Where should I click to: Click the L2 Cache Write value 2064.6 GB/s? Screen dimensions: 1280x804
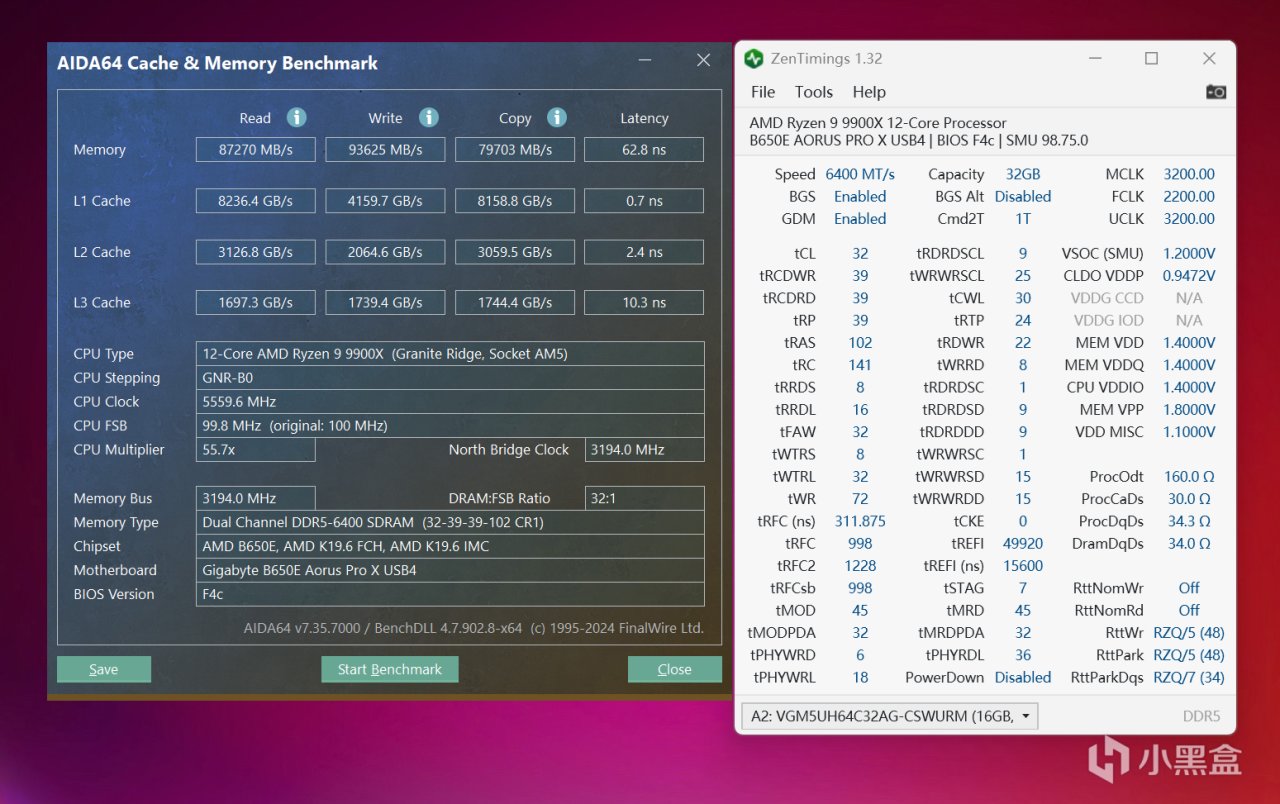[x=385, y=252]
